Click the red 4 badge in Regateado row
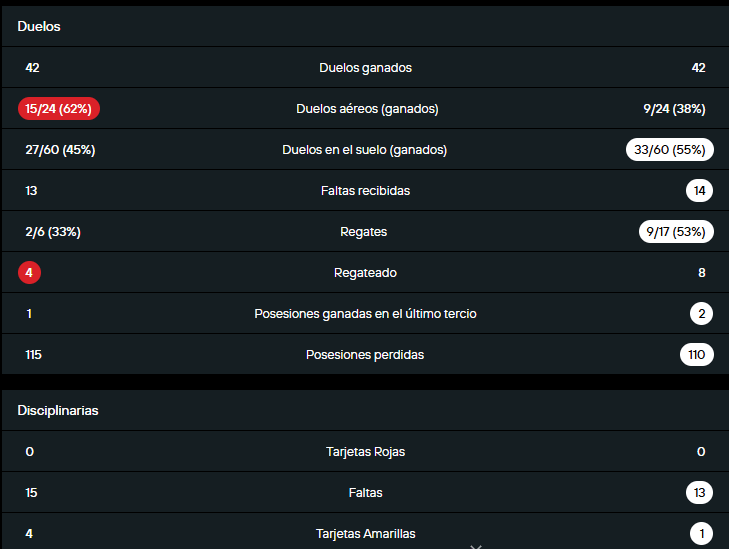729x549 pixels. (30, 272)
